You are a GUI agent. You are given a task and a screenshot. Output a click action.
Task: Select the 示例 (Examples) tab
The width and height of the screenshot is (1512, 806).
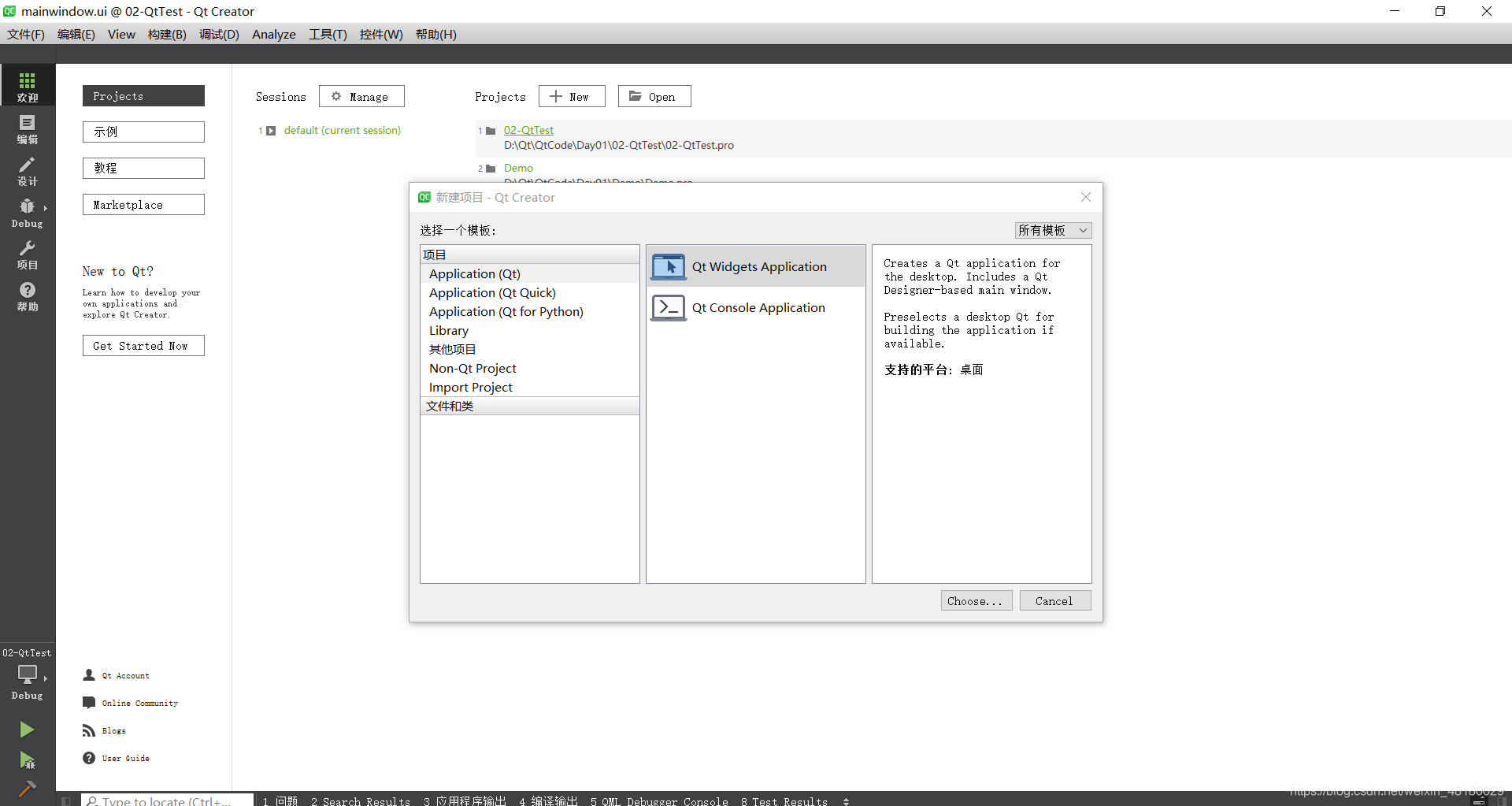coord(143,132)
